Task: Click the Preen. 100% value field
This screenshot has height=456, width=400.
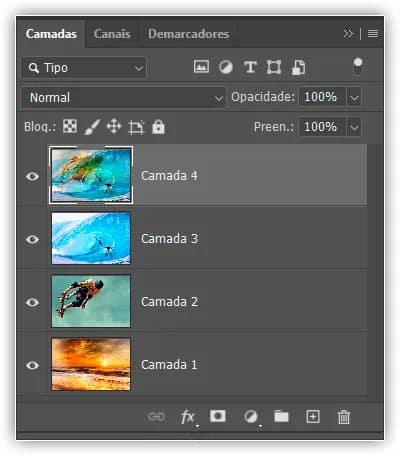Action: point(322,127)
